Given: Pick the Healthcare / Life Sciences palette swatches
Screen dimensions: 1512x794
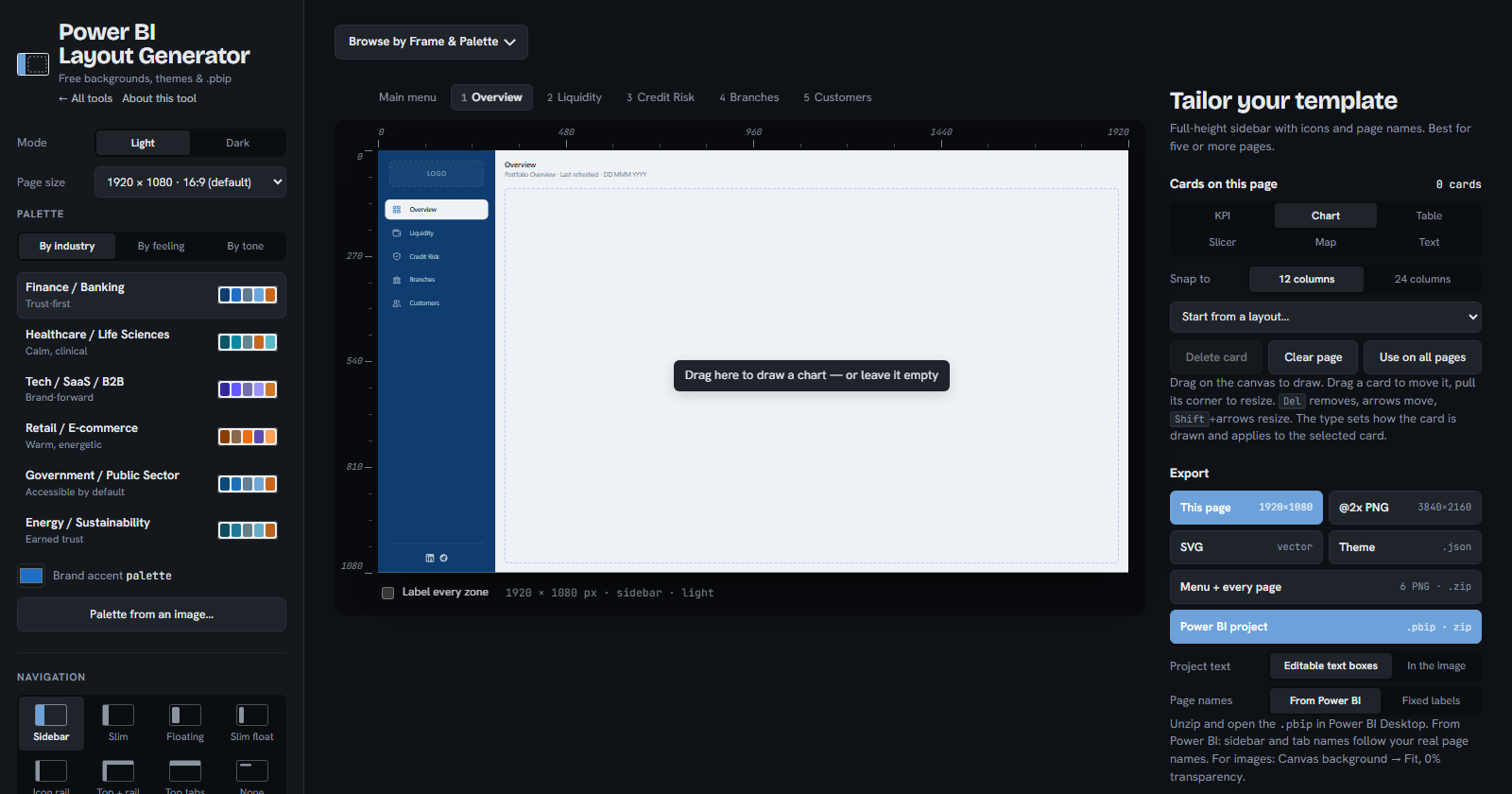Looking at the screenshot, I should [248, 342].
